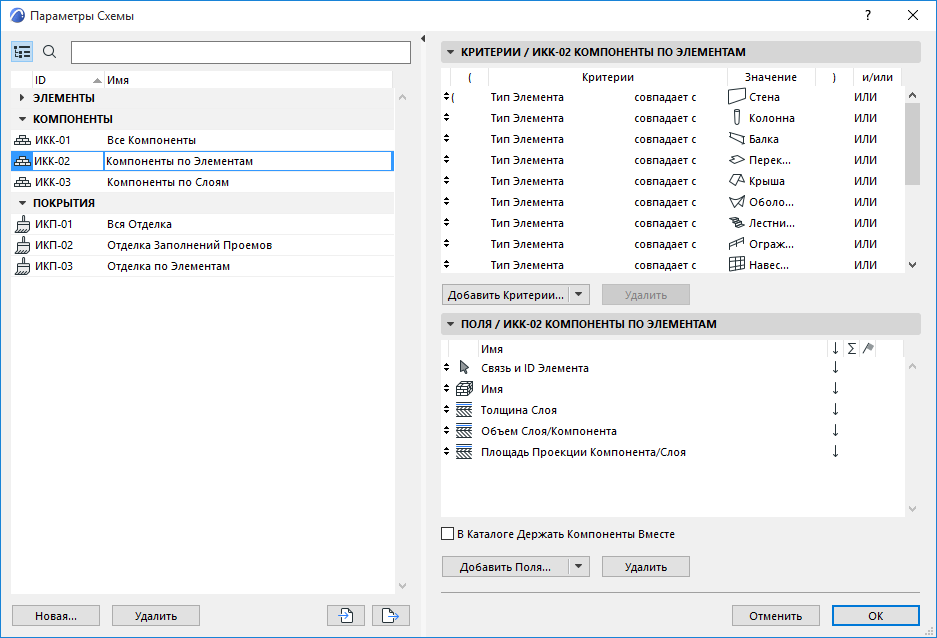Click the Крыша roof type icon
Screen dimensions: 937x638
click(x=737, y=181)
